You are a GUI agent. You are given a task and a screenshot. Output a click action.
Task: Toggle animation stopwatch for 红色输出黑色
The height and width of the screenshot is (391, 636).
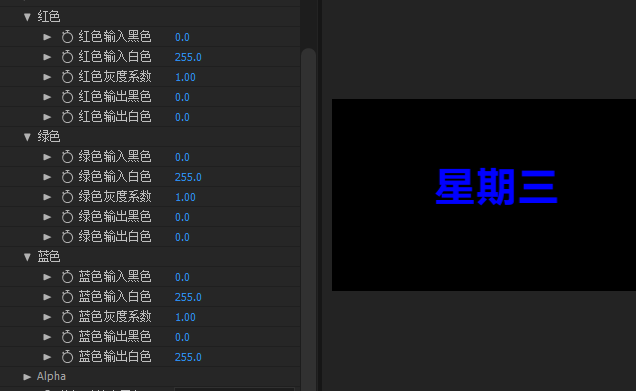pos(67,97)
